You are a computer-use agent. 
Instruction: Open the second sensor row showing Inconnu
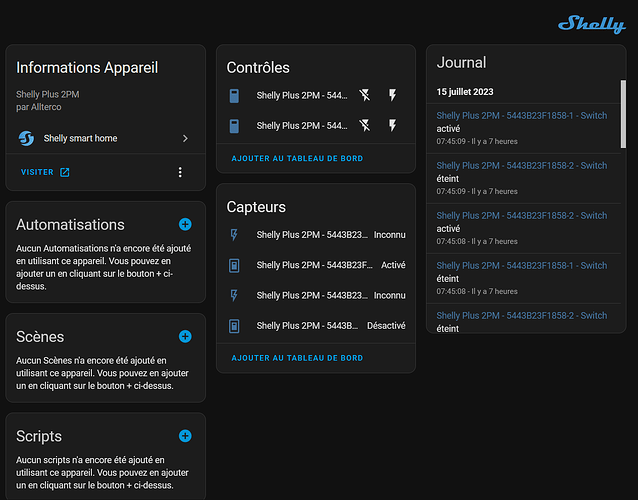coord(316,295)
